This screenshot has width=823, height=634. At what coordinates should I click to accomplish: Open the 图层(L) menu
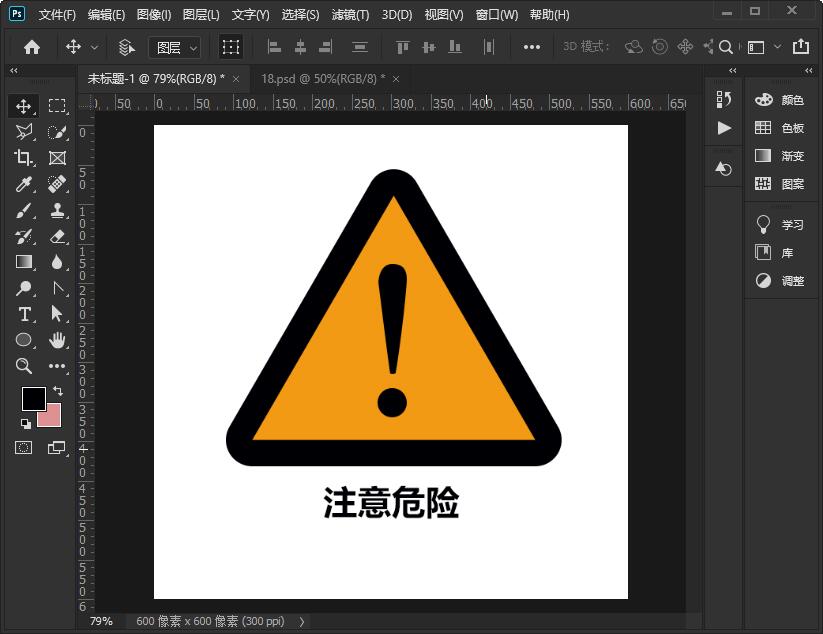click(x=201, y=15)
